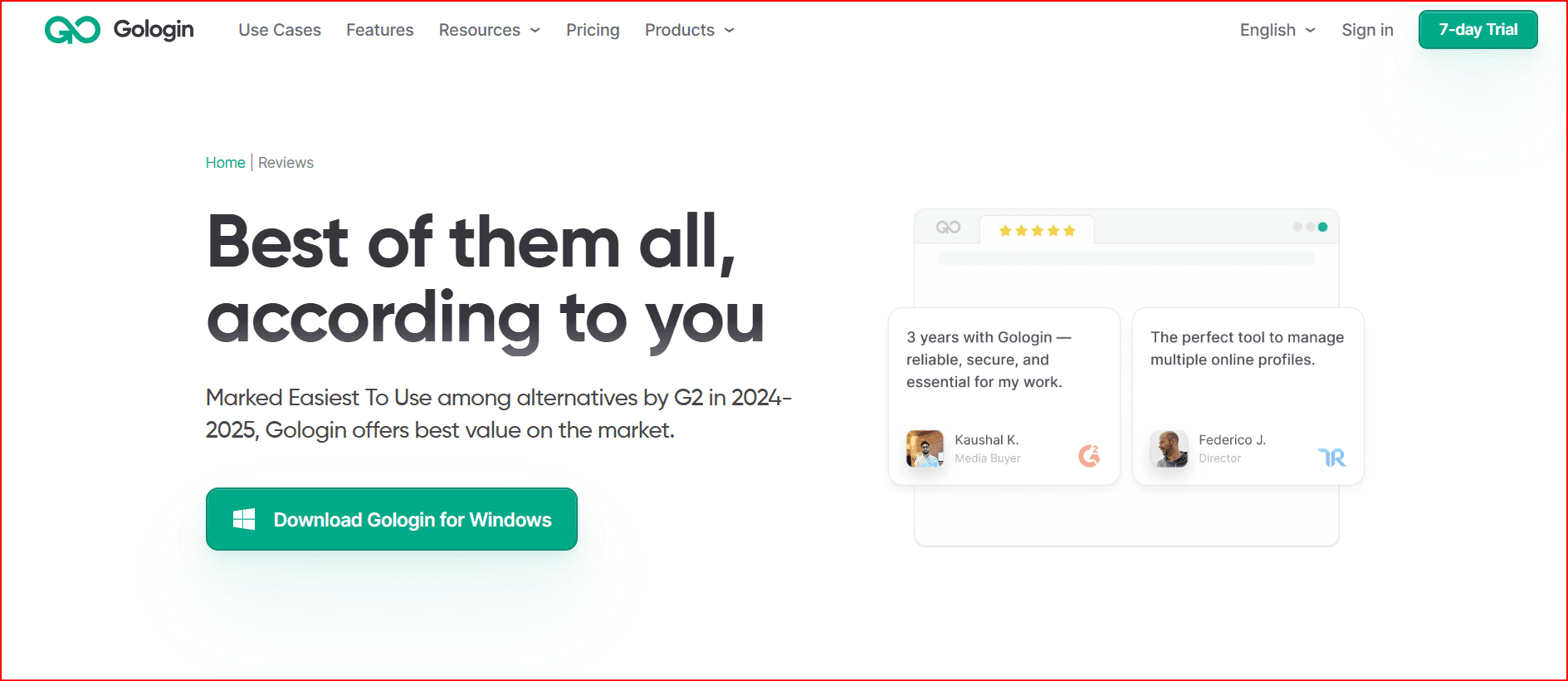Open the English language selector
Image resolution: width=1568 pixels, height=681 pixels.
click(1277, 30)
